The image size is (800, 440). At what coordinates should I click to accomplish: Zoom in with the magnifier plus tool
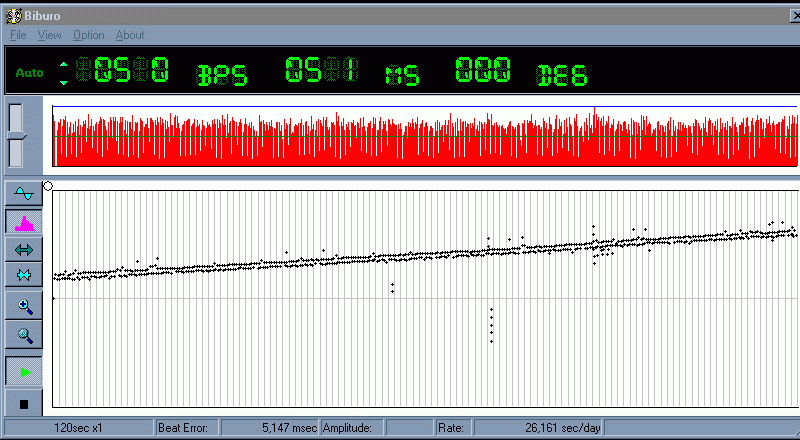point(24,307)
